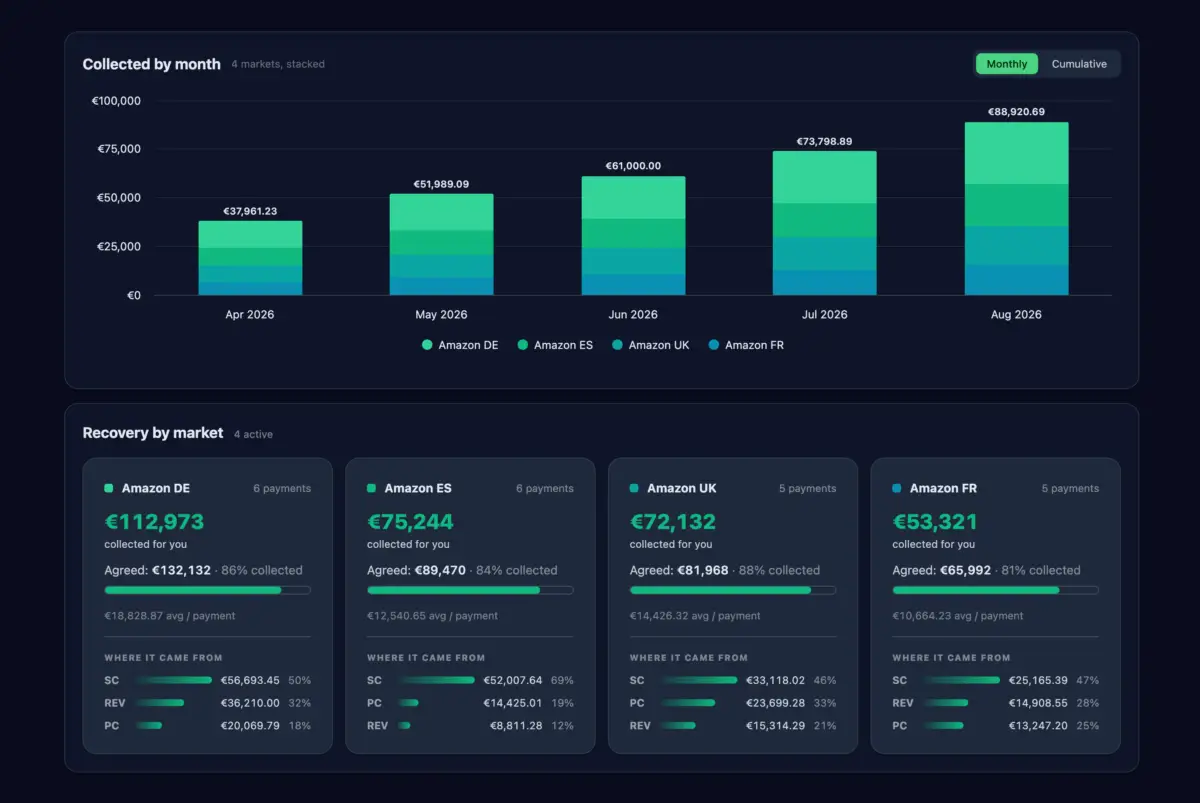This screenshot has height=803, width=1200.
Task: Click the square icon beside Amazon ES card title
Action: coord(372,488)
